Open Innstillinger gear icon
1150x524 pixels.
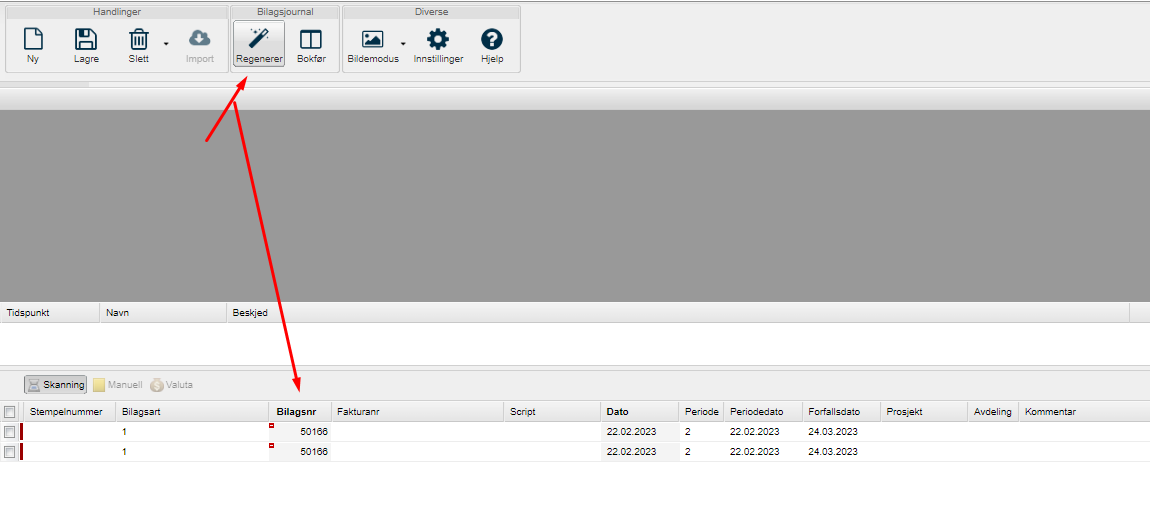click(x=438, y=40)
